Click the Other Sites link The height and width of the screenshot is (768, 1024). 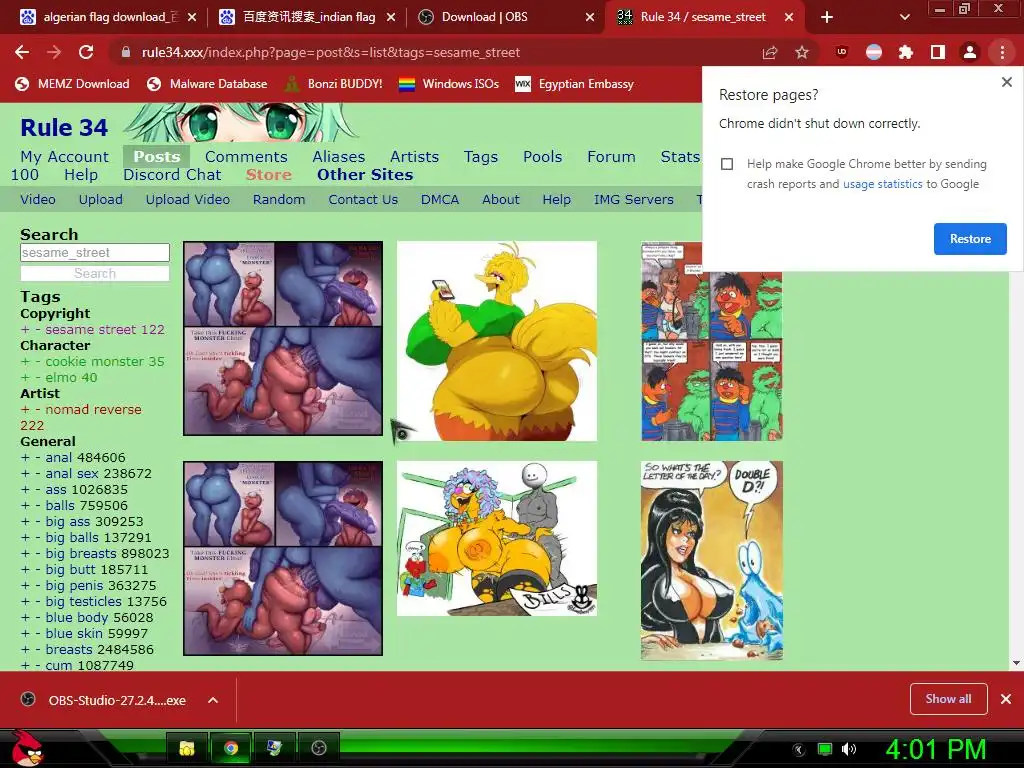tap(365, 175)
